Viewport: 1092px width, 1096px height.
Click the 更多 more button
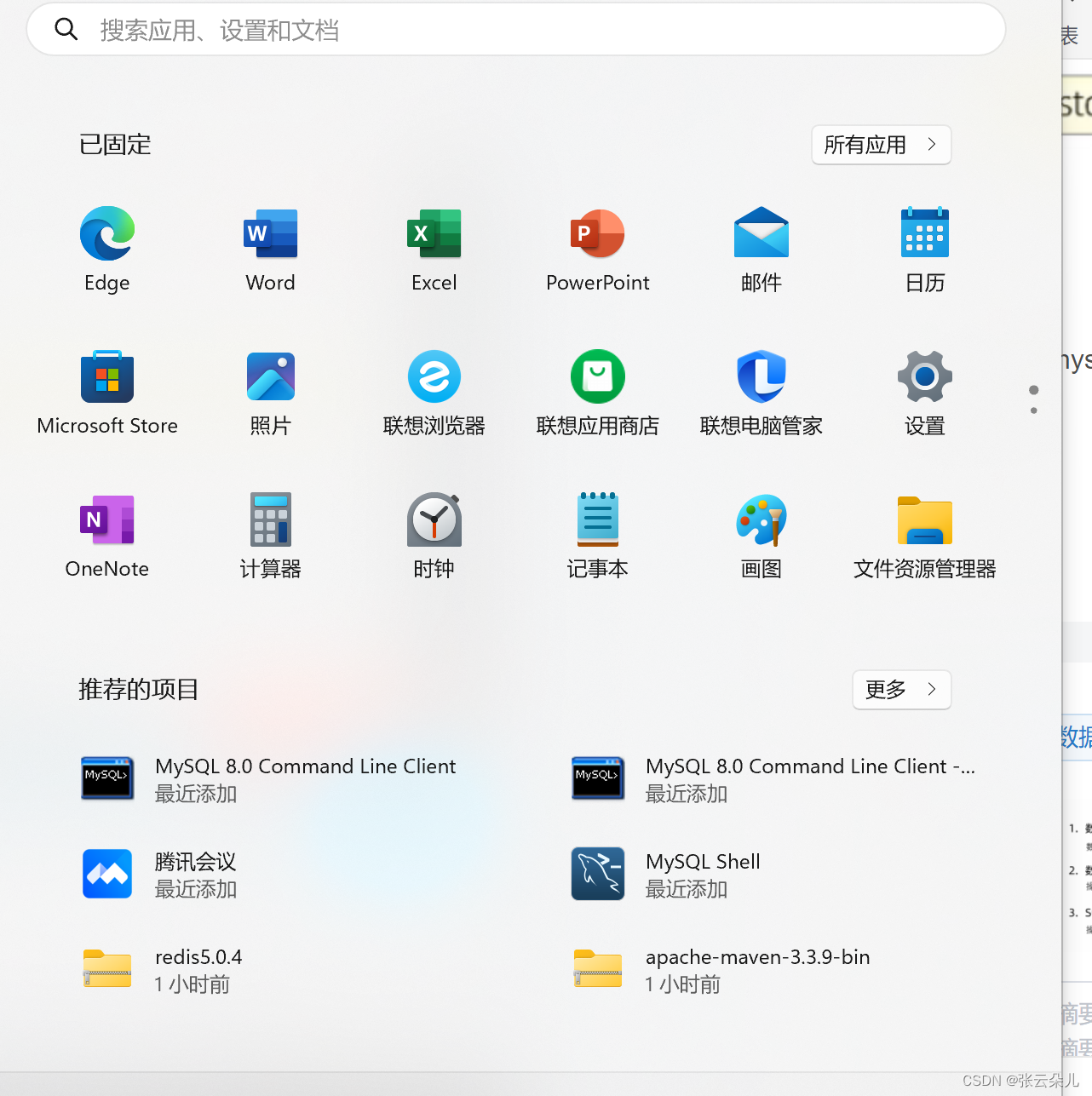click(x=902, y=690)
